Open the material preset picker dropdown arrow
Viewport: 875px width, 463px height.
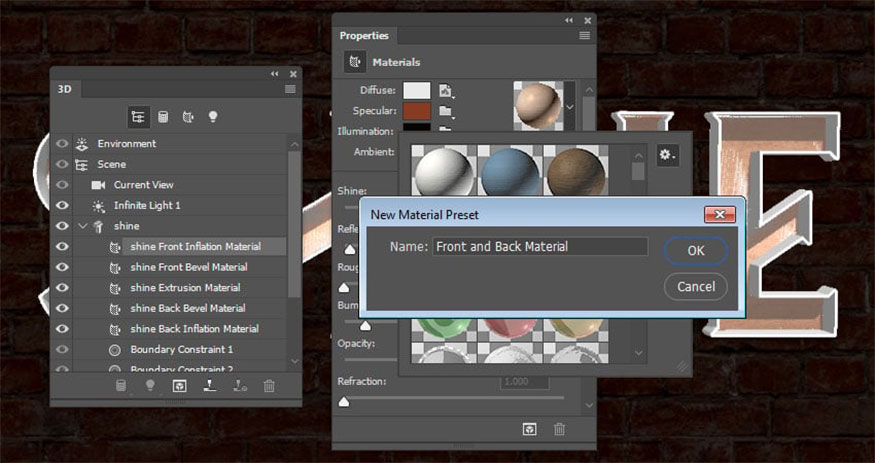click(571, 106)
